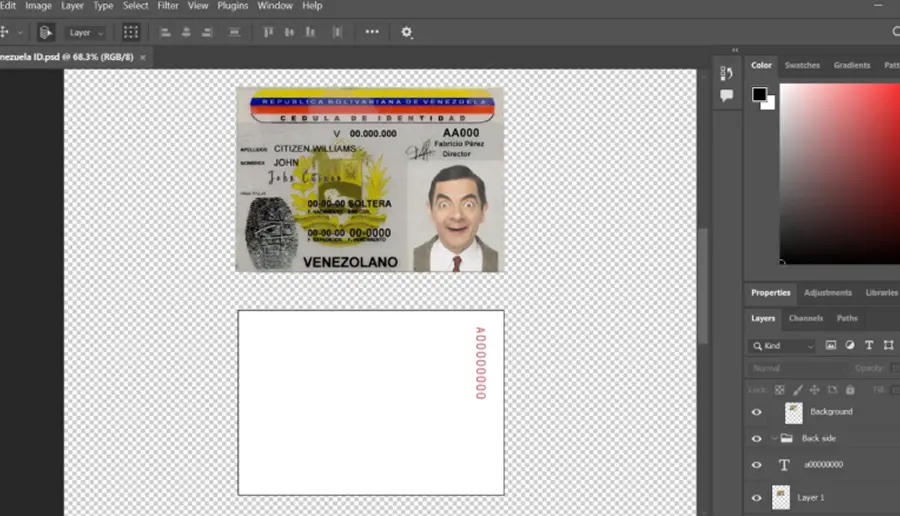Filter layers by adjustment layers icon

tap(849, 345)
